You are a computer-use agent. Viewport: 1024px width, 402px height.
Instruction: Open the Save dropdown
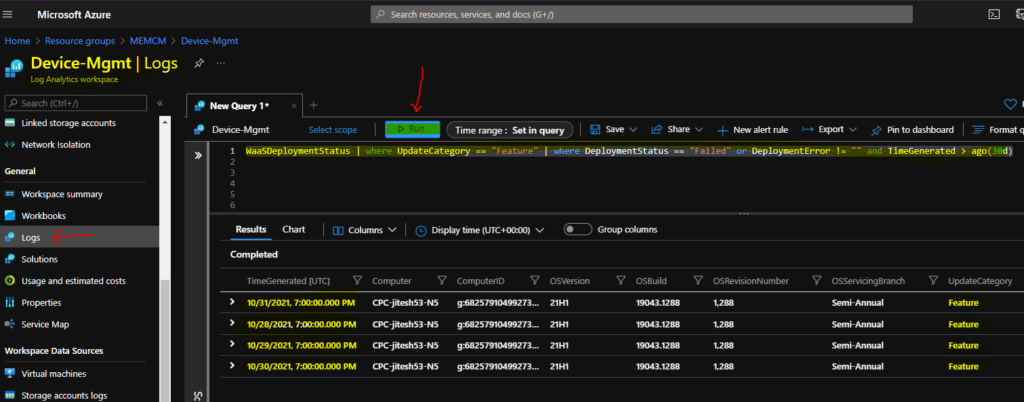(614, 129)
